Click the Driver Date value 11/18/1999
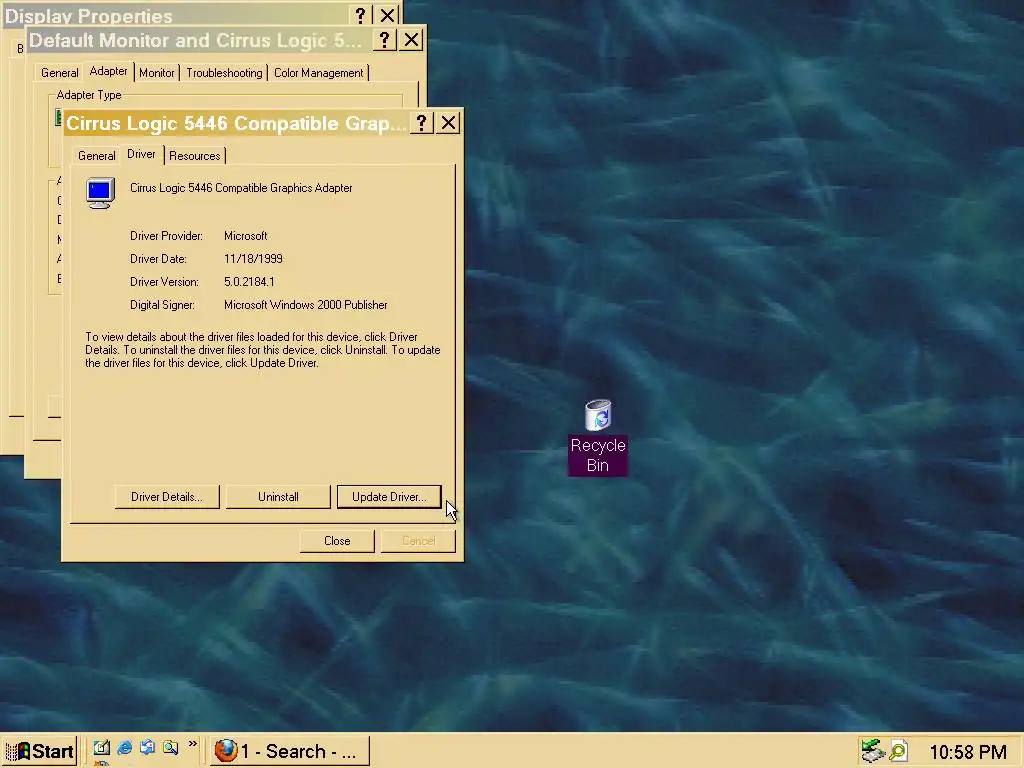Screen dimensions: 1024x768 pos(253,259)
